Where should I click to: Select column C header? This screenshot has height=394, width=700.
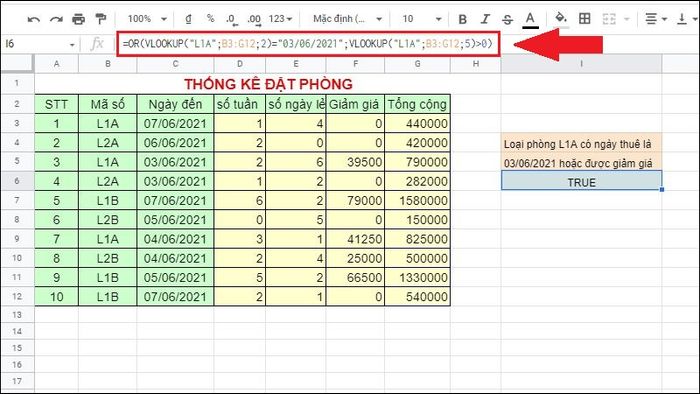pos(175,64)
